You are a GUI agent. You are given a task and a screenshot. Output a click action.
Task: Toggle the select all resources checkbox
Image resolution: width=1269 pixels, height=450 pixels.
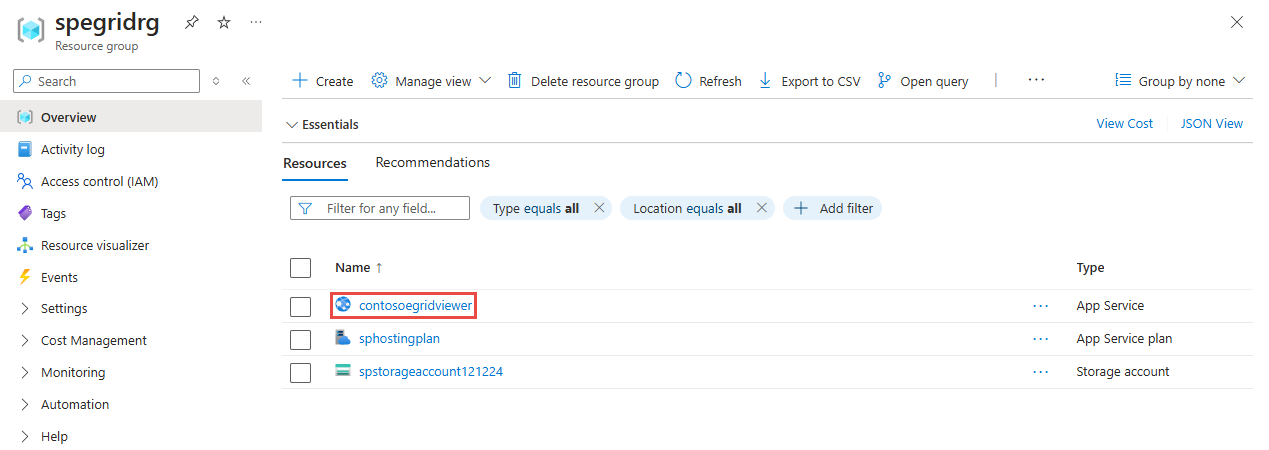coord(300,268)
